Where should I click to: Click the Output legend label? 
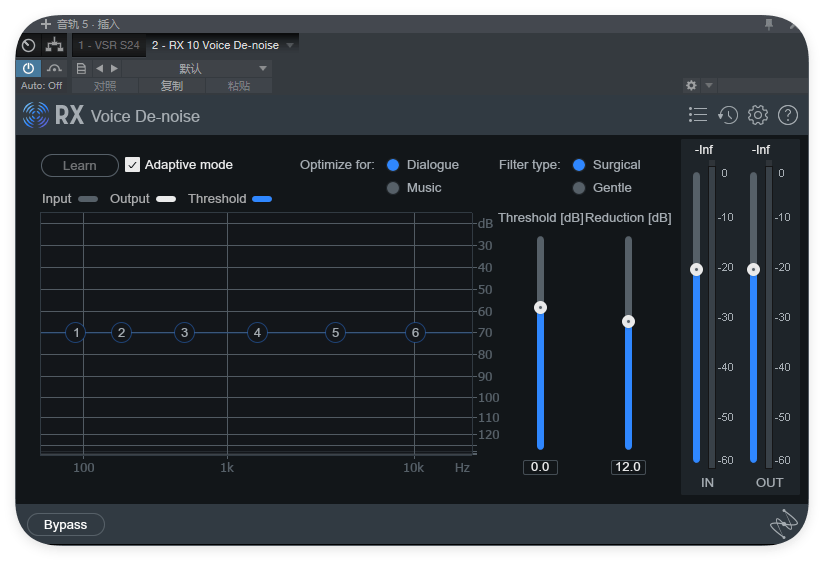click(129, 199)
